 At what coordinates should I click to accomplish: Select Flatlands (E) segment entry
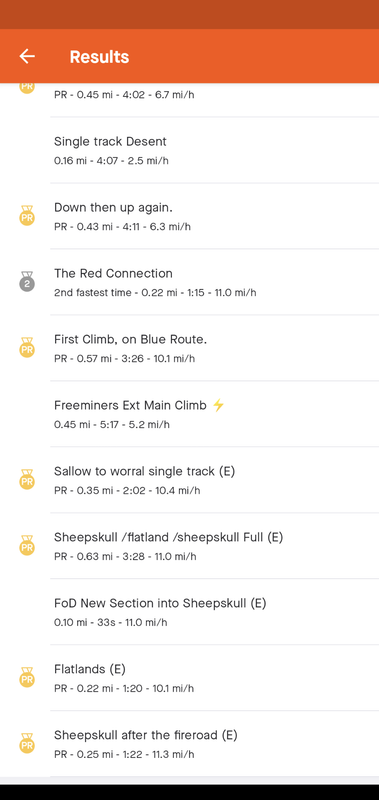click(214, 678)
